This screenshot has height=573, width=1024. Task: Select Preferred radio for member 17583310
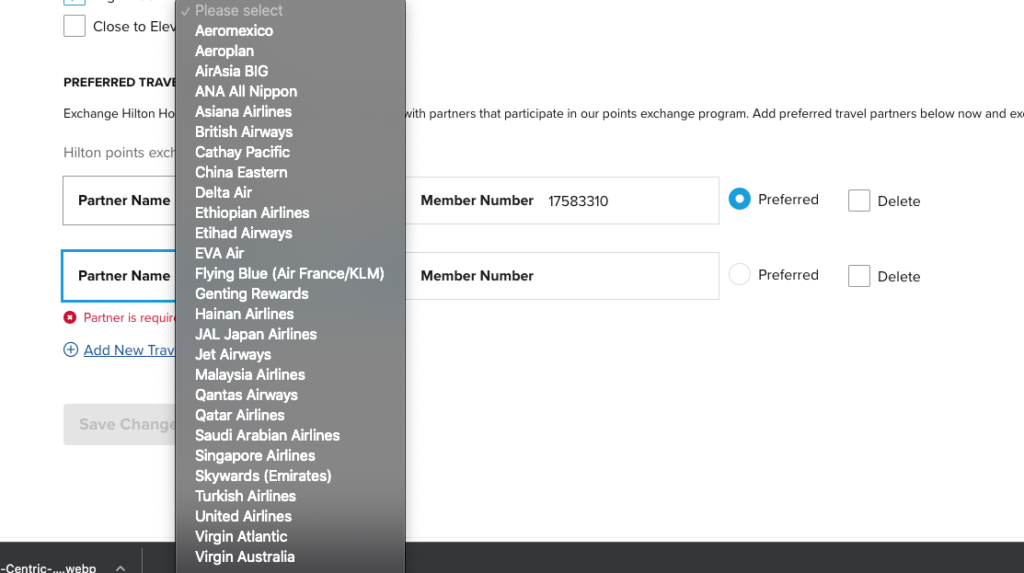click(739, 199)
